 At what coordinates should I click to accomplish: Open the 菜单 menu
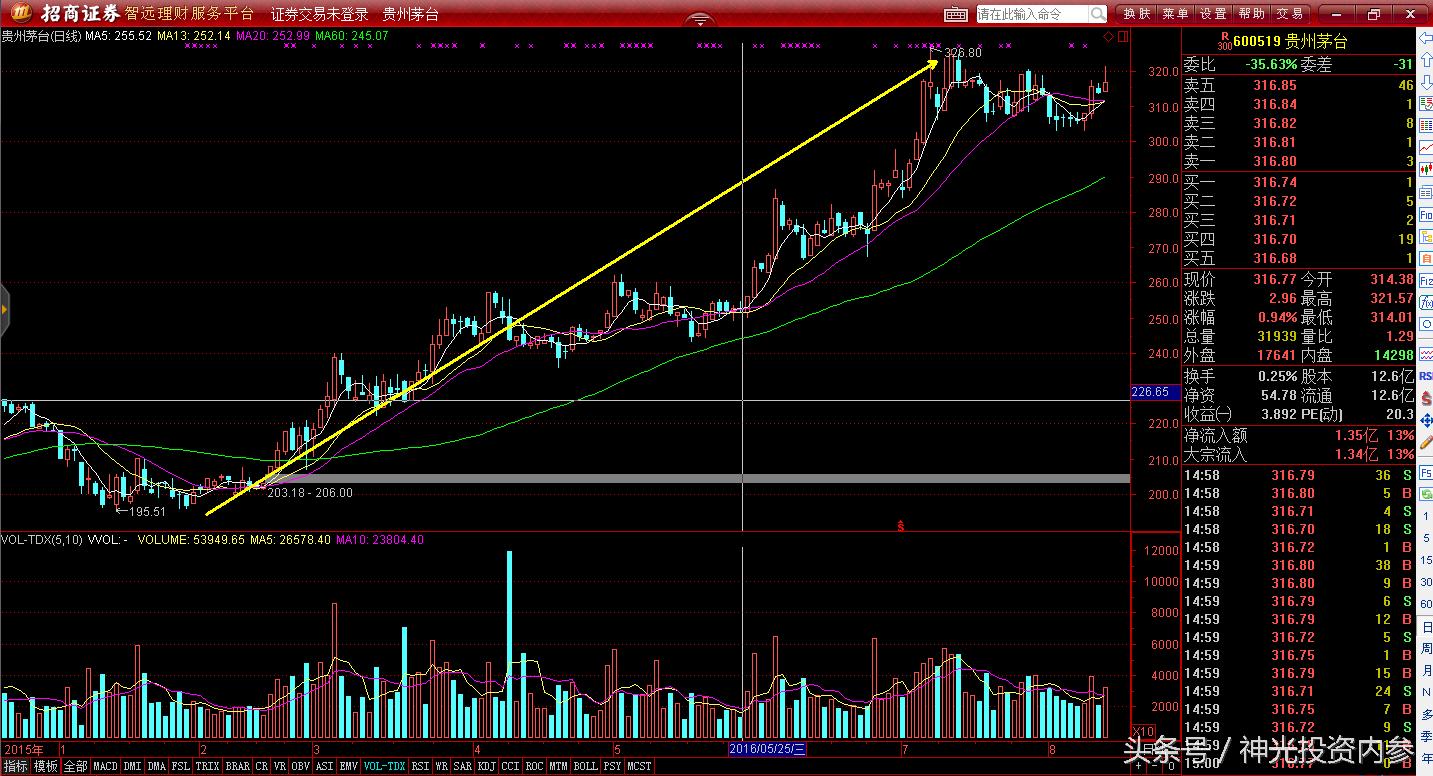(1175, 14)
